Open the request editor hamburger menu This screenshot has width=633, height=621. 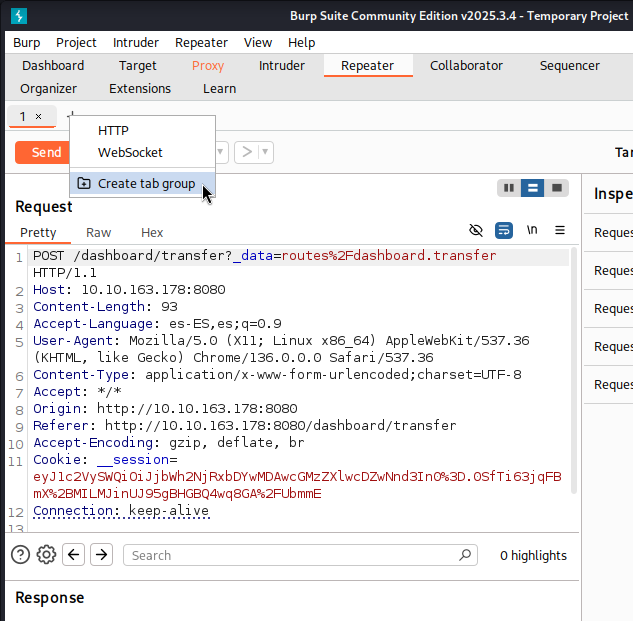(x=560, y=230)
